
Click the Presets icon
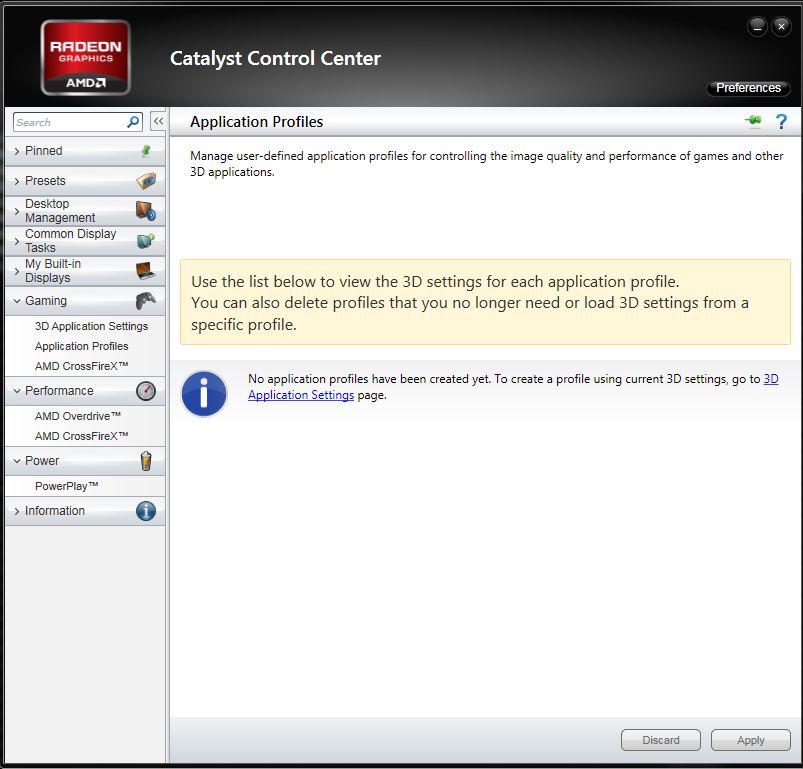tap(146, 181)
